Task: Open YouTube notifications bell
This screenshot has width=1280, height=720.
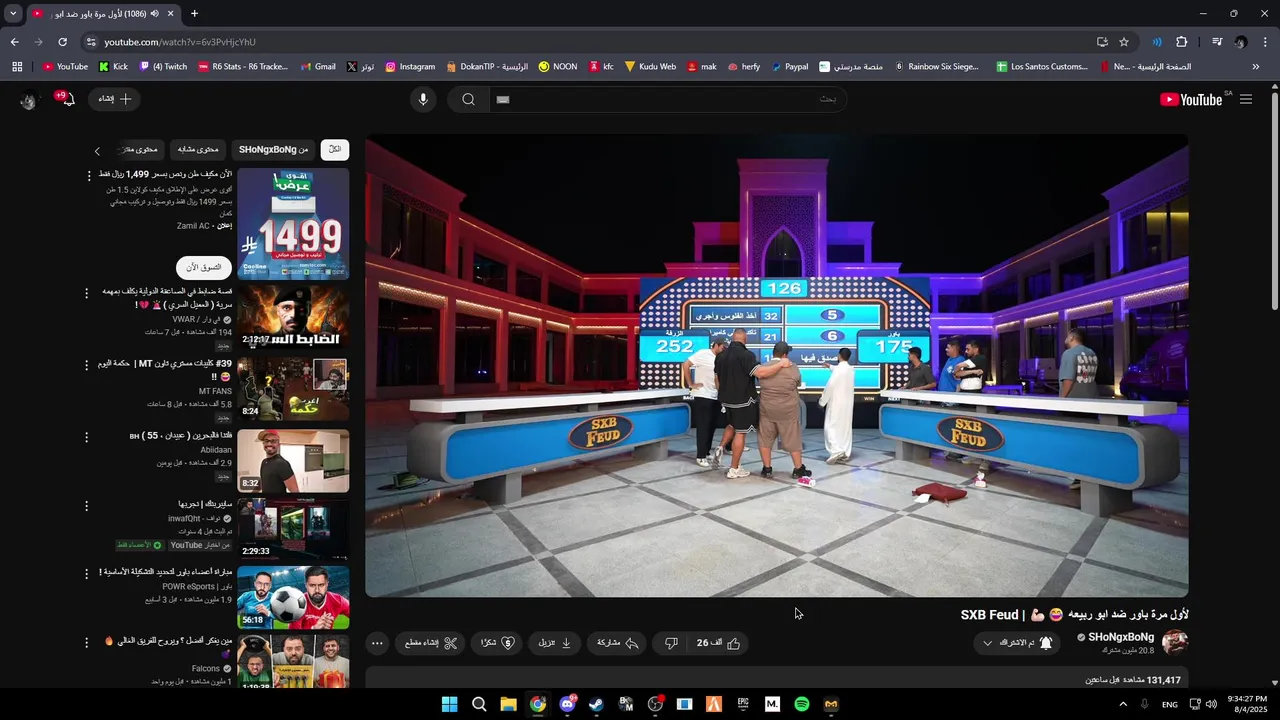Action: [67, 99]
